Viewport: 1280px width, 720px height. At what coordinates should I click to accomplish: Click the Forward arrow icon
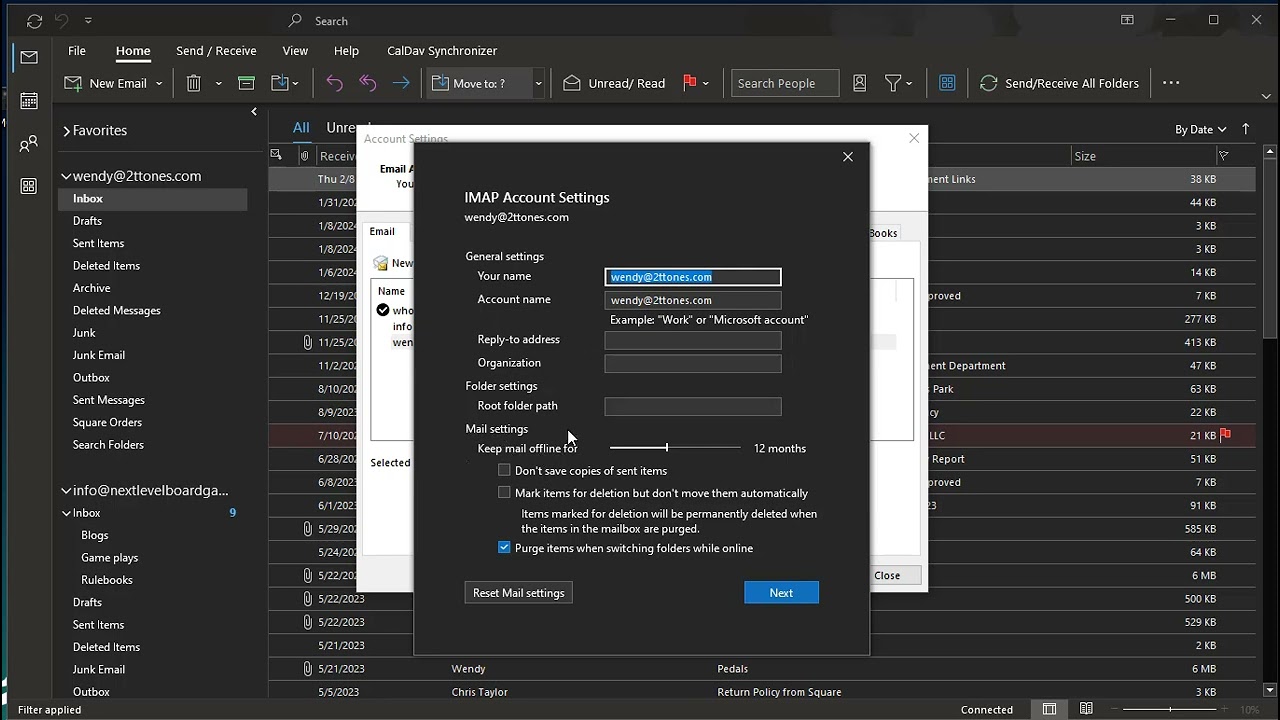click(401, 83)
